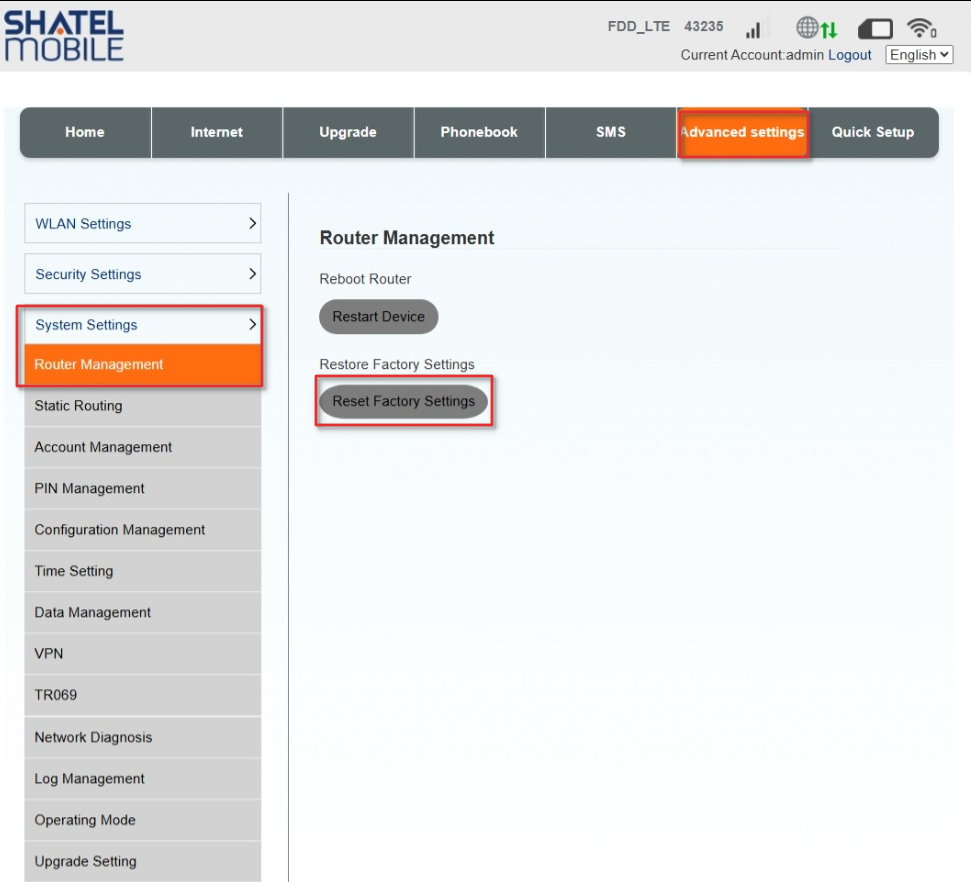
Task: Expand the Security Settings section
Action: pos(142,273)
